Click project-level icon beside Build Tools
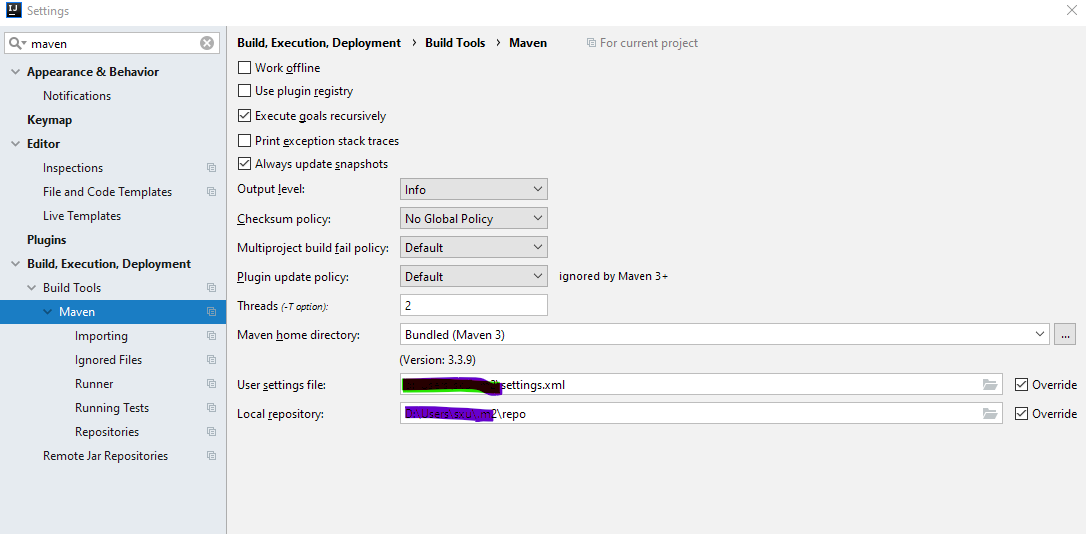The image size is (1086, 534). (x=211, y=287)
